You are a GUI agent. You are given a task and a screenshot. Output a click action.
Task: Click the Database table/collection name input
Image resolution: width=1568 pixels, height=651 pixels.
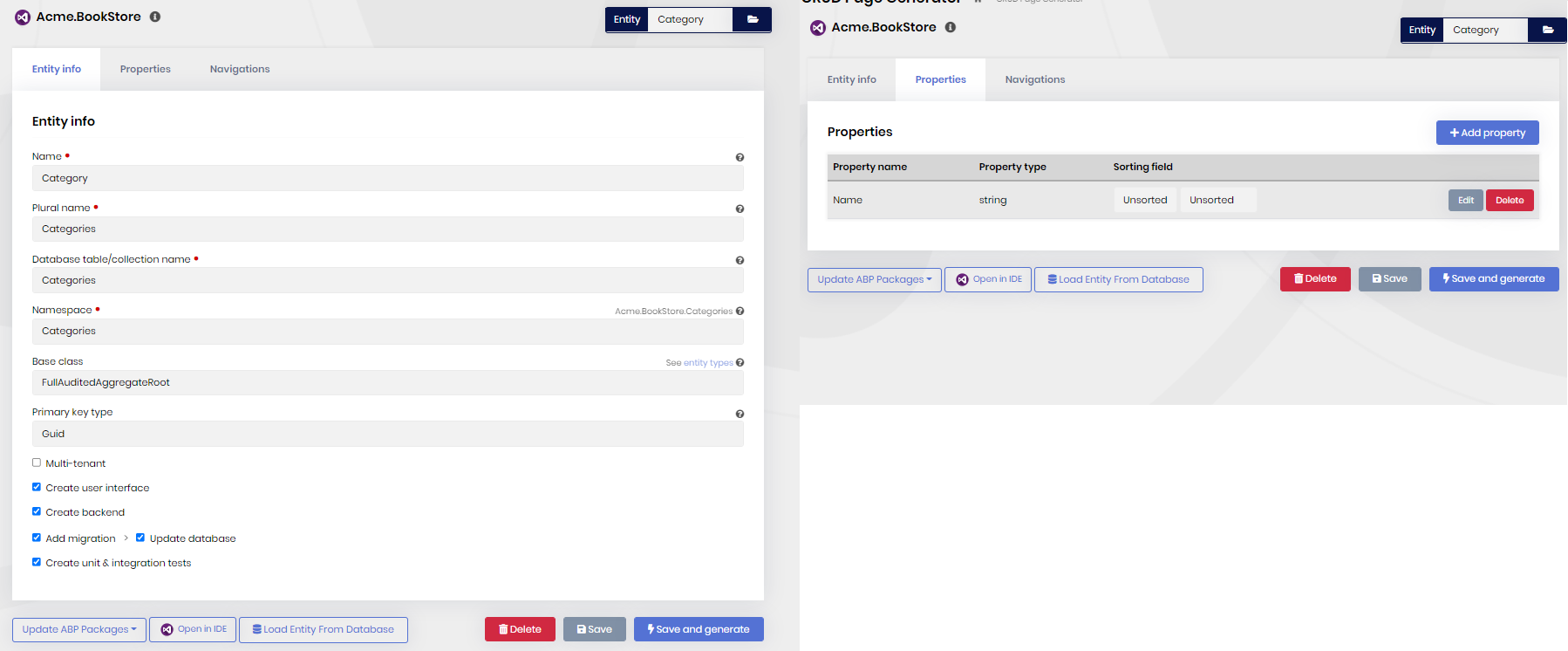point(388,280)
